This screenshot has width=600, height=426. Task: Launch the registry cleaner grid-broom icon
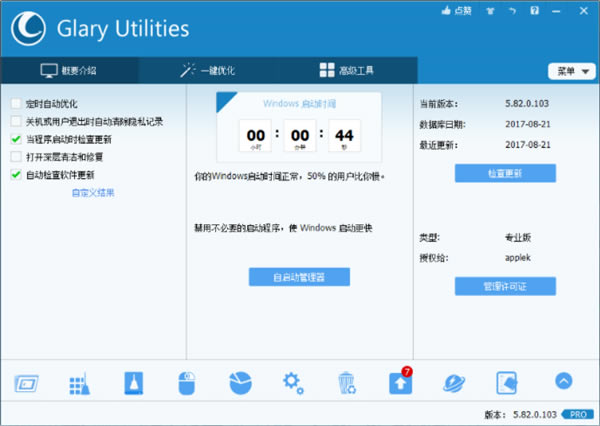pyautogui.click(x=80, y=384)
